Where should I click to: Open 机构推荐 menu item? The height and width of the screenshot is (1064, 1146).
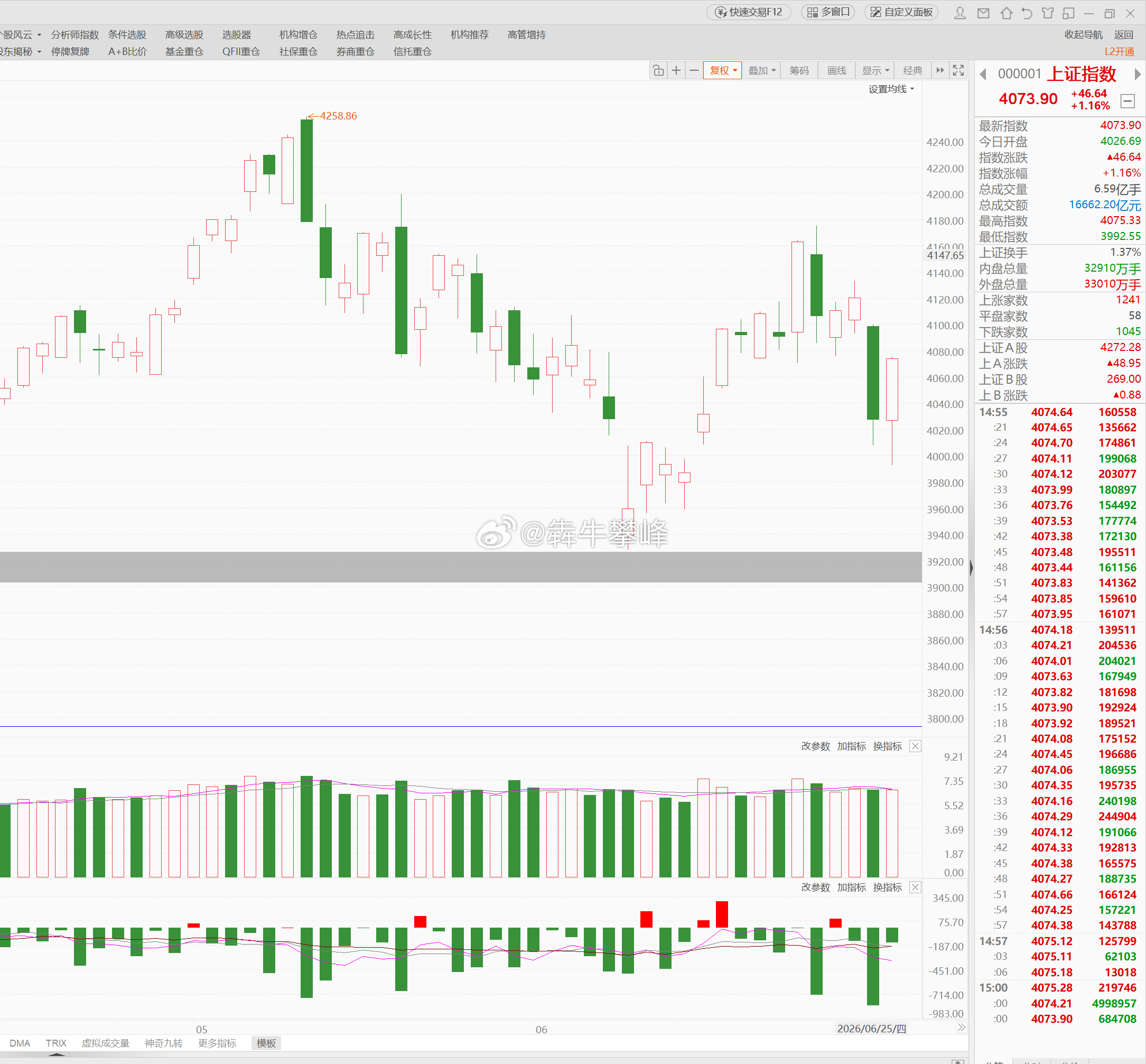469,34
